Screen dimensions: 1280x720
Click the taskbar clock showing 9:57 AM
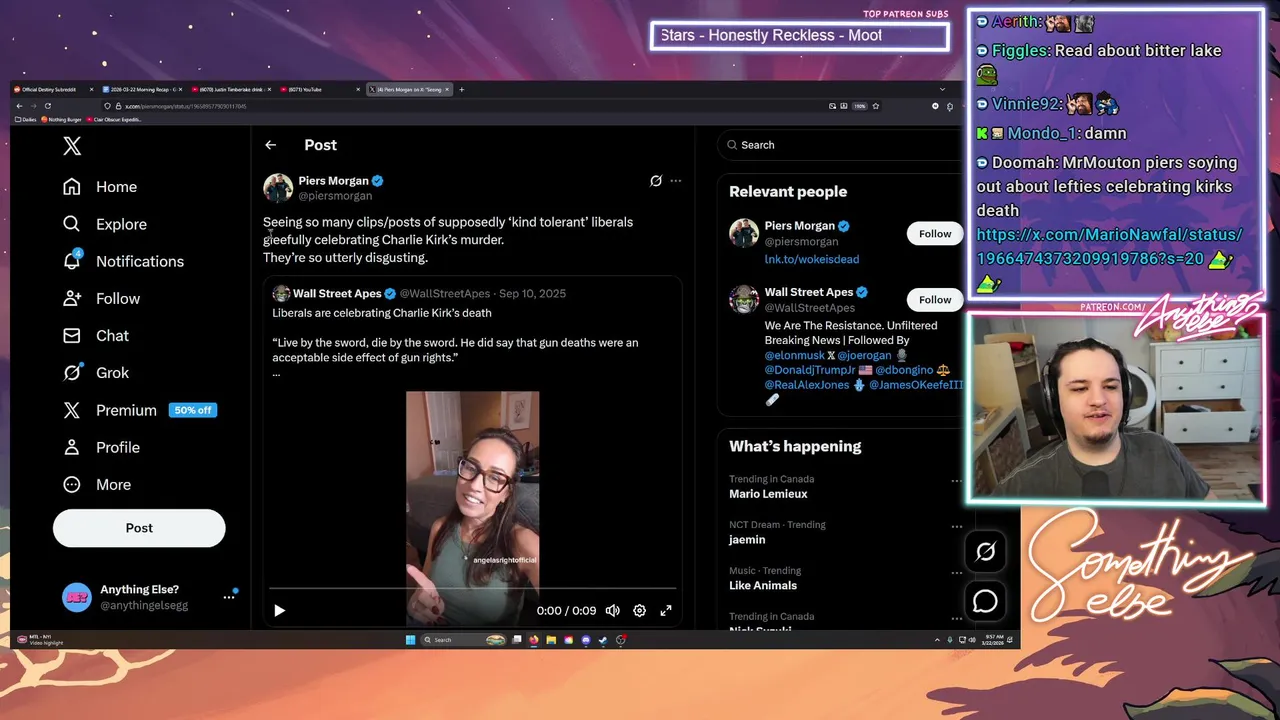pyautogui.click(x=994, y=640)
